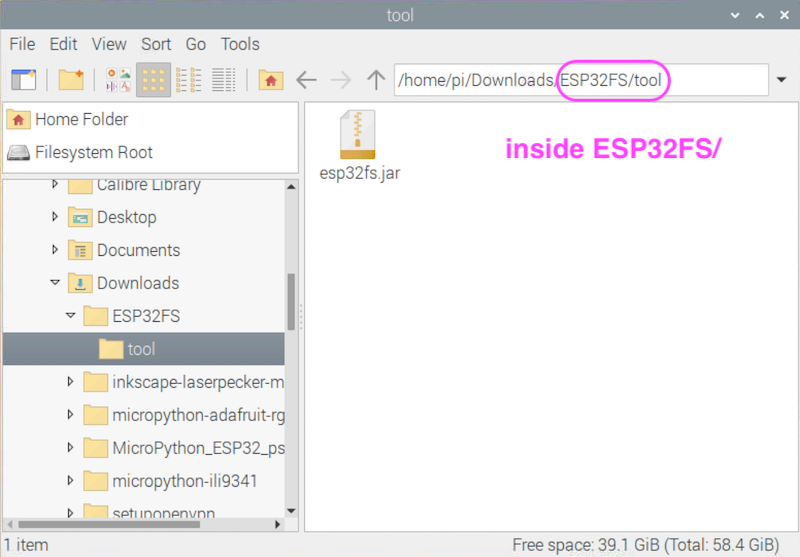Go forward to next folder
This screenshot has width=800, height=557.
point(341,80)
